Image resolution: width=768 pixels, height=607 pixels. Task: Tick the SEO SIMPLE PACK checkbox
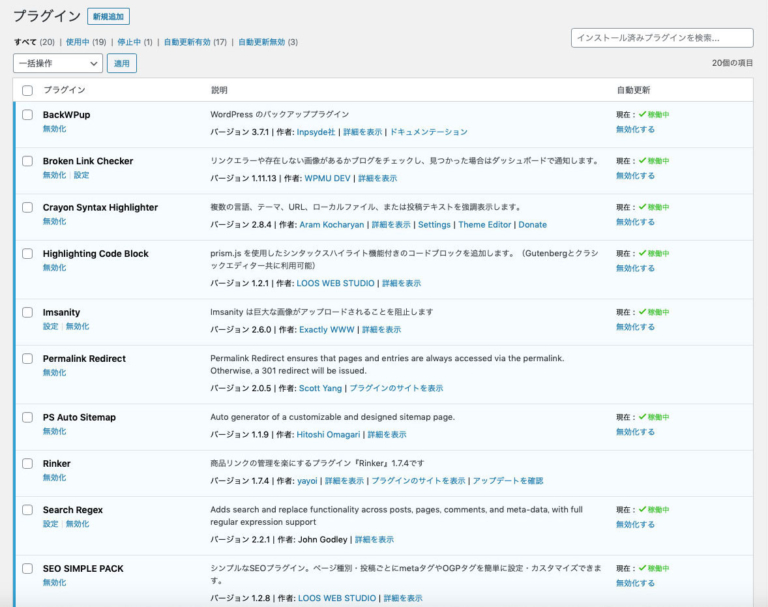pos(27,569)
